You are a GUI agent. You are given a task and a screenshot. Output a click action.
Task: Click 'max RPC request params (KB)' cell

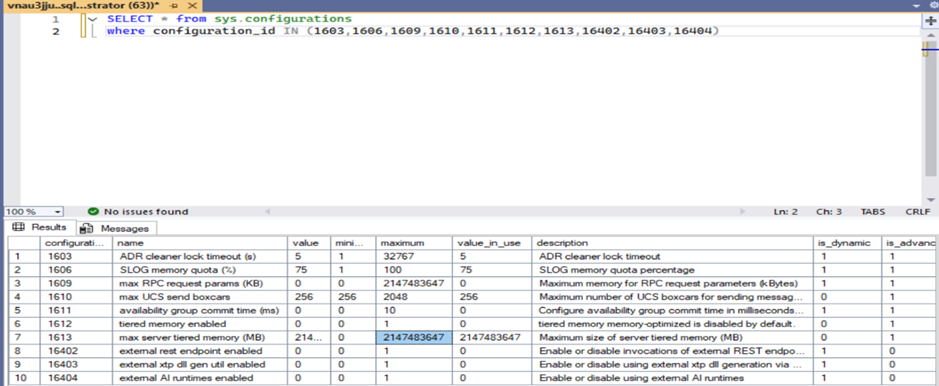(200, 283)
